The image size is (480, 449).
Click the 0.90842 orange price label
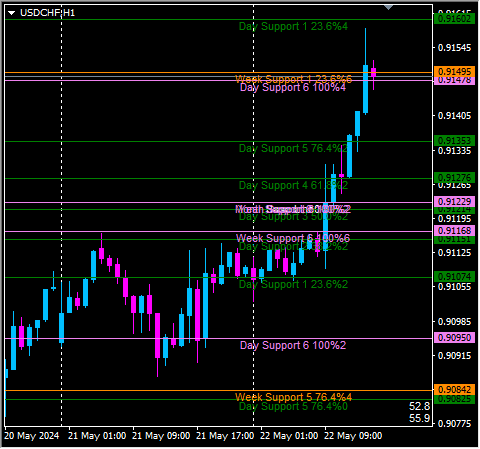(454, 389)
